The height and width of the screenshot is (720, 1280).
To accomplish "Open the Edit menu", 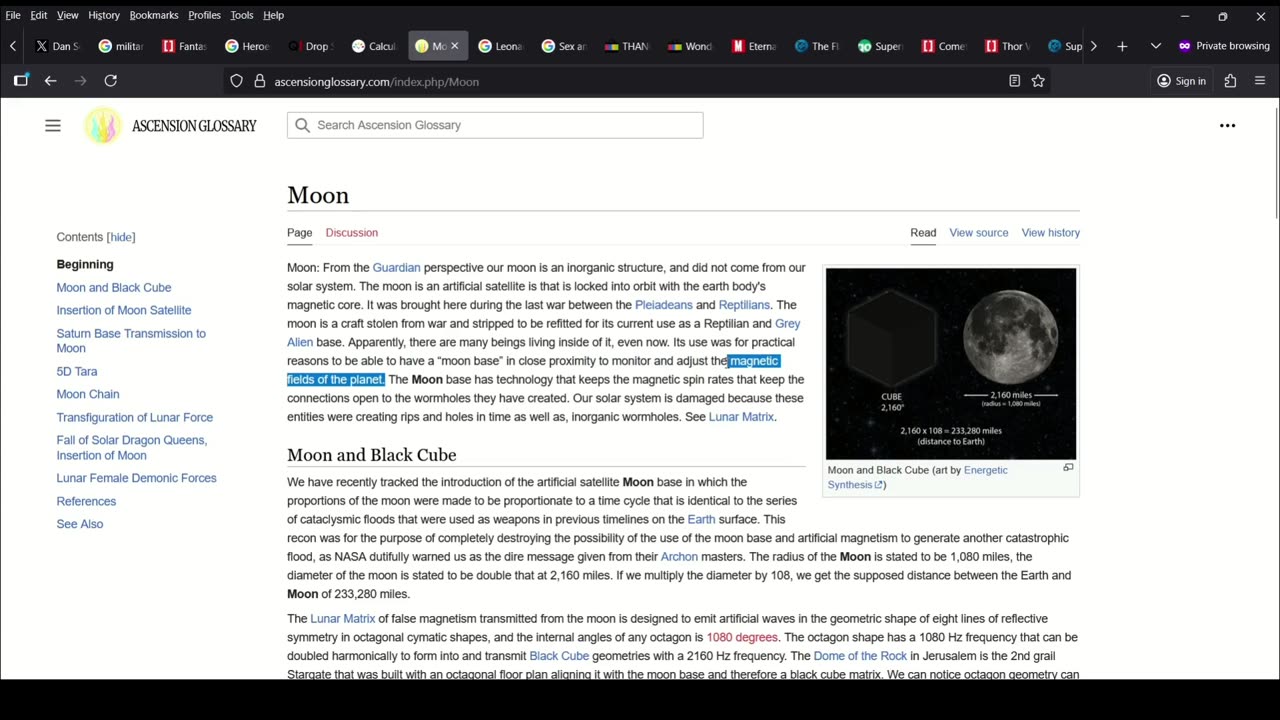I will point(38,15).
